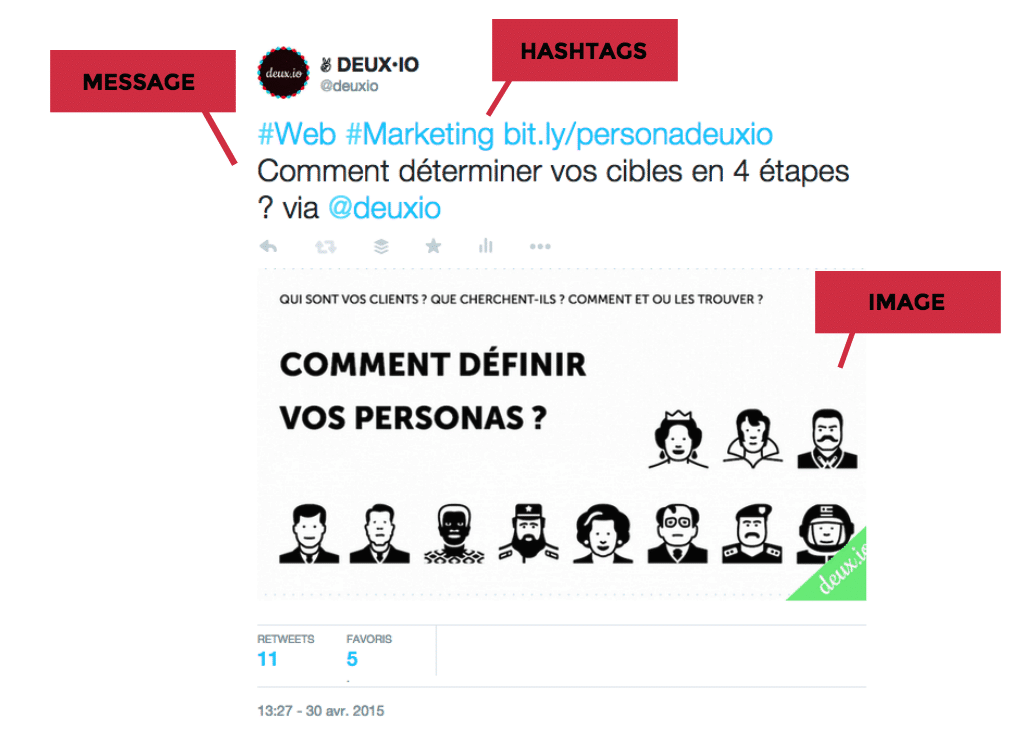The image size is (1023, 737).
Task: Click the Buffer stack icon
Action: pos(381,247)
